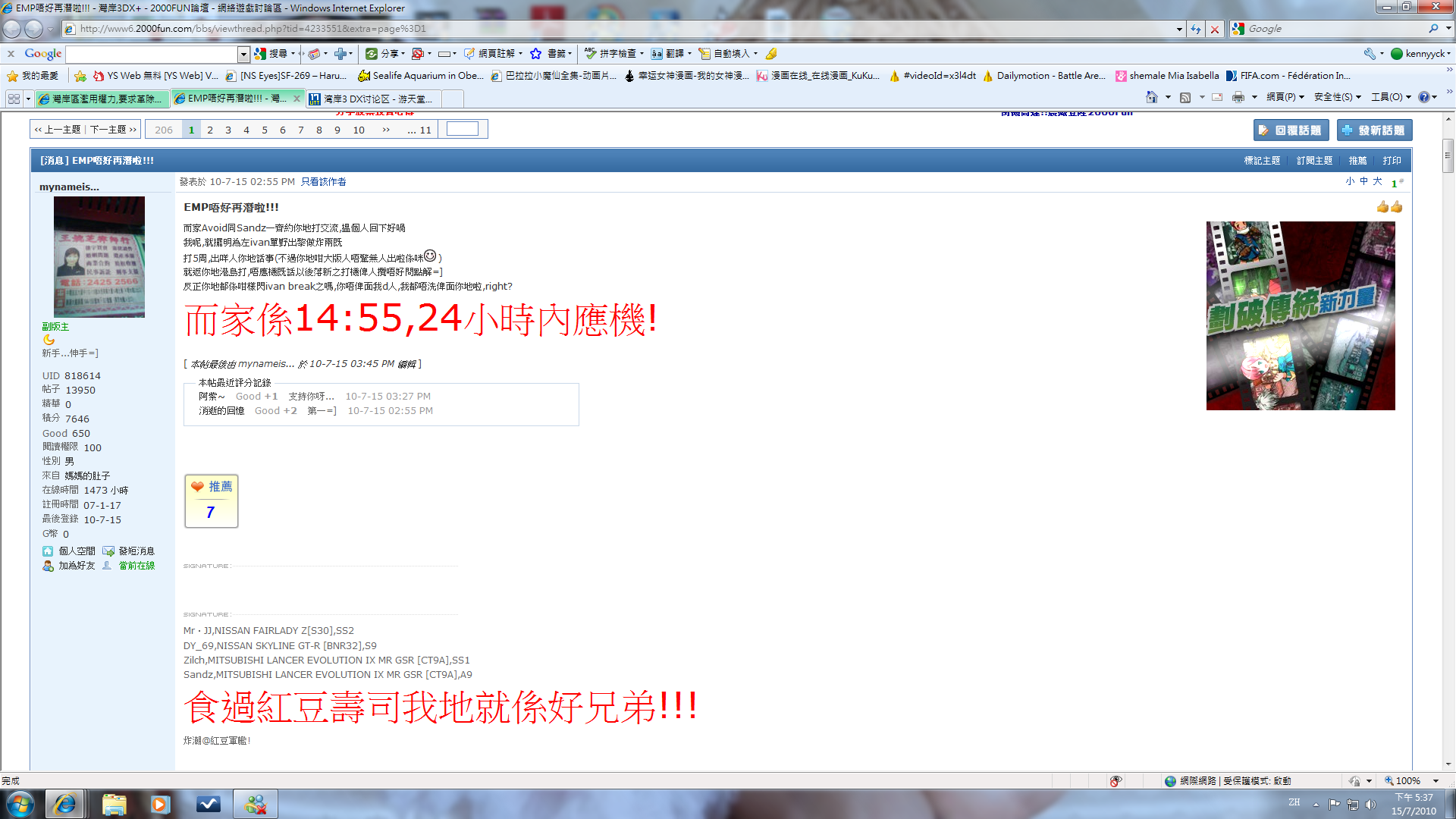Select the large font size option 大
The height and width of the screenshot is (819, 1456).
pyautogui.click(x=1377, y=181)
